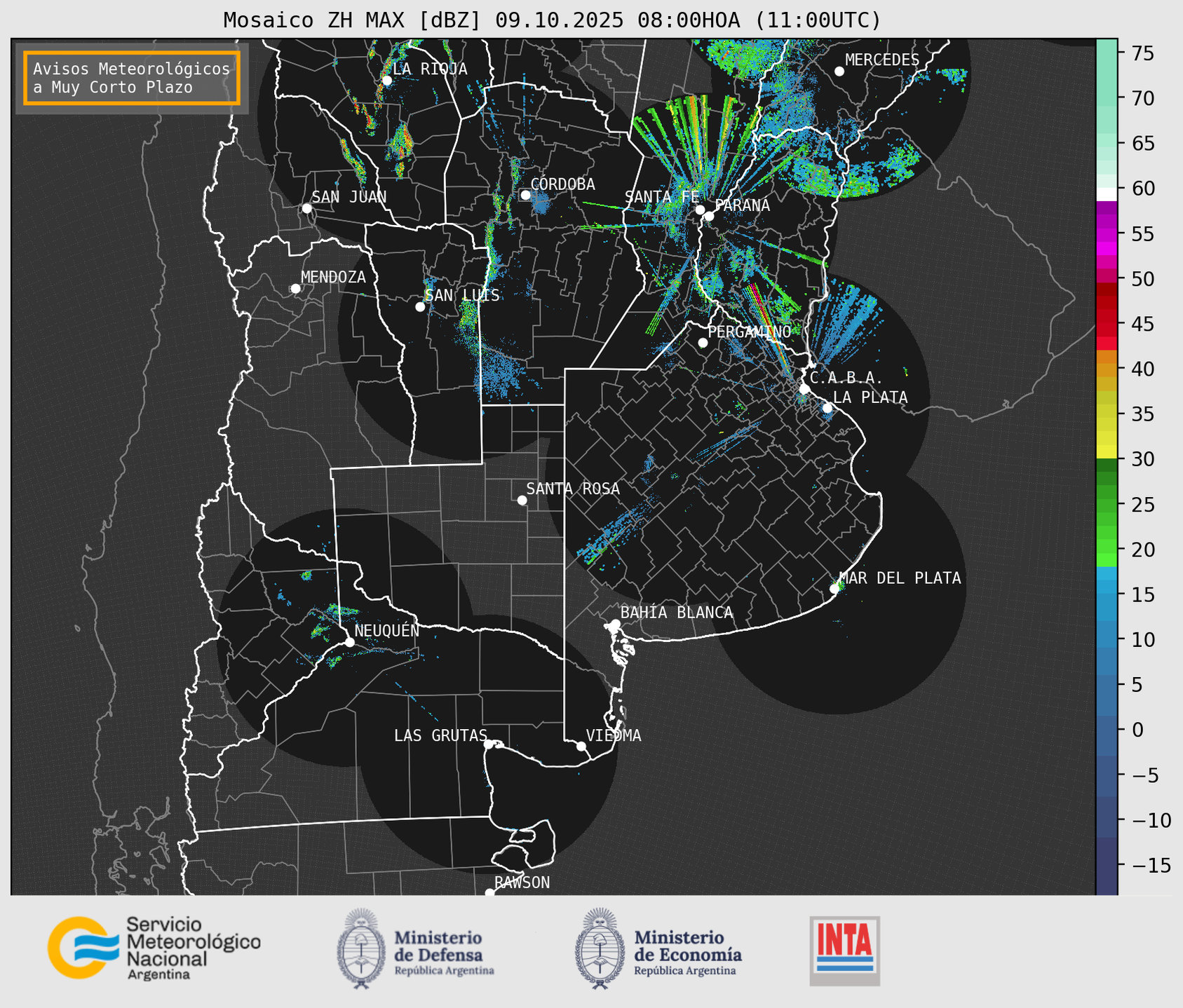Click the INTA logo

point(844,950)
